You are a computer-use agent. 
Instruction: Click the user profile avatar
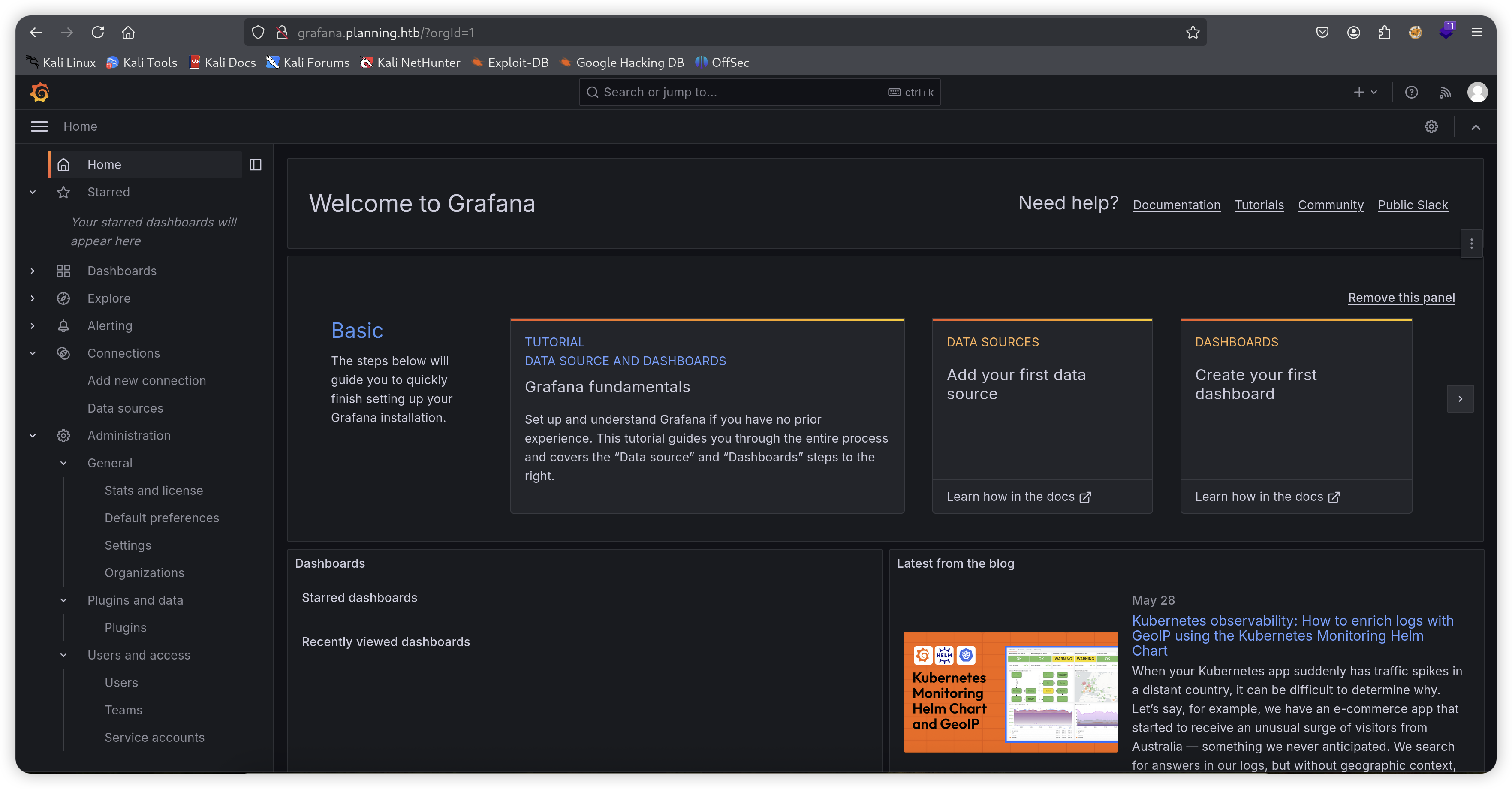point(1477,92)
